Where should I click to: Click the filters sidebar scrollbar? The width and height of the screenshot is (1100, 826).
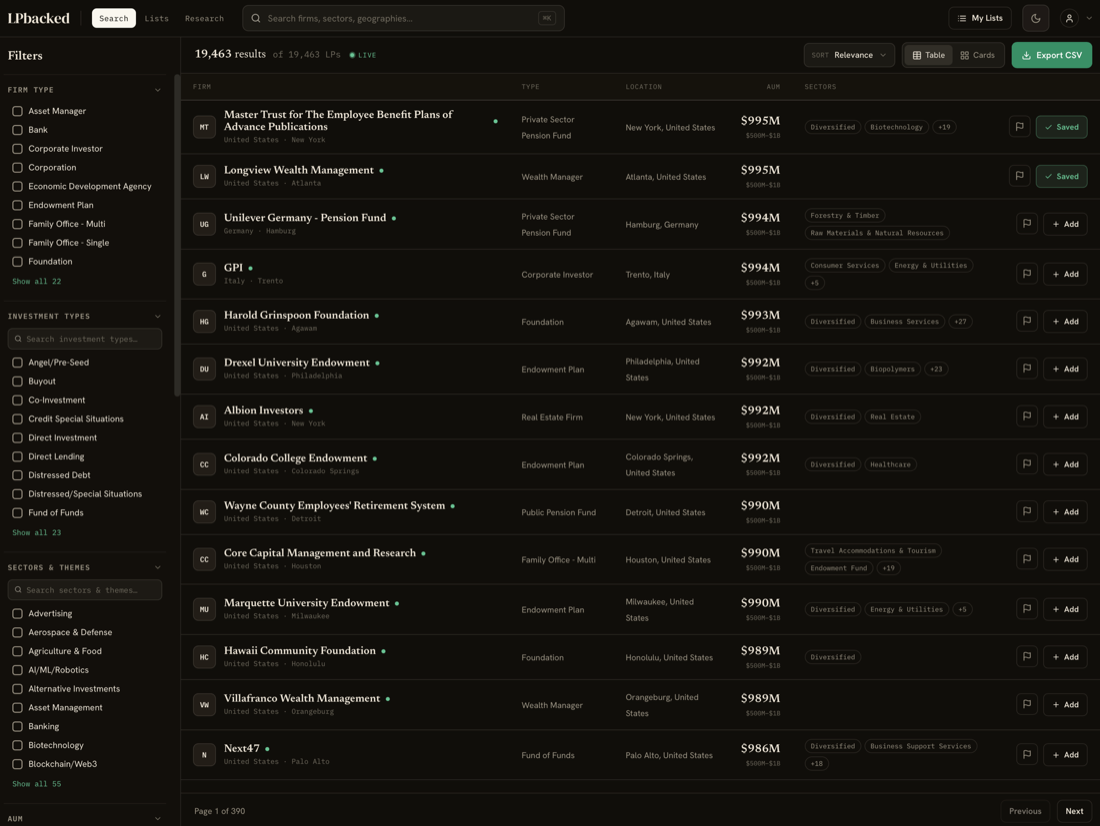coord(177,235)
